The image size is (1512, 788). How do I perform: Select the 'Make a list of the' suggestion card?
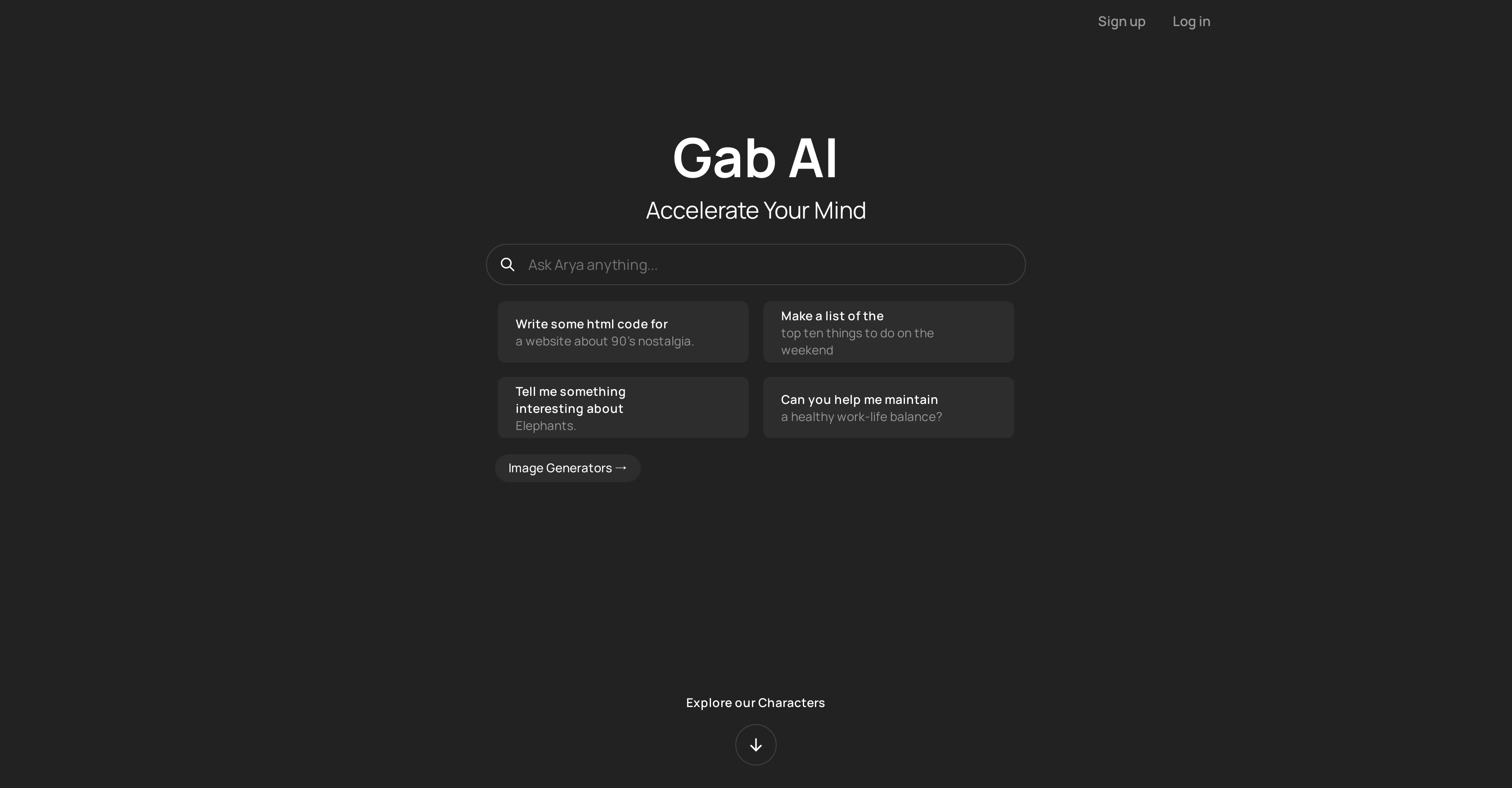(x=888, y=331)
